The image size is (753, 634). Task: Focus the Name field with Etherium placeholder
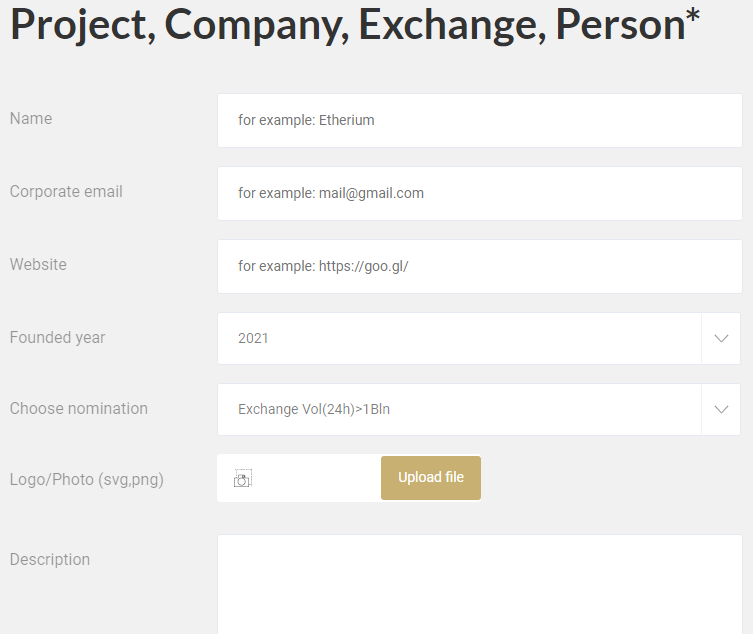pyautogui.click(x=478, y=120)
